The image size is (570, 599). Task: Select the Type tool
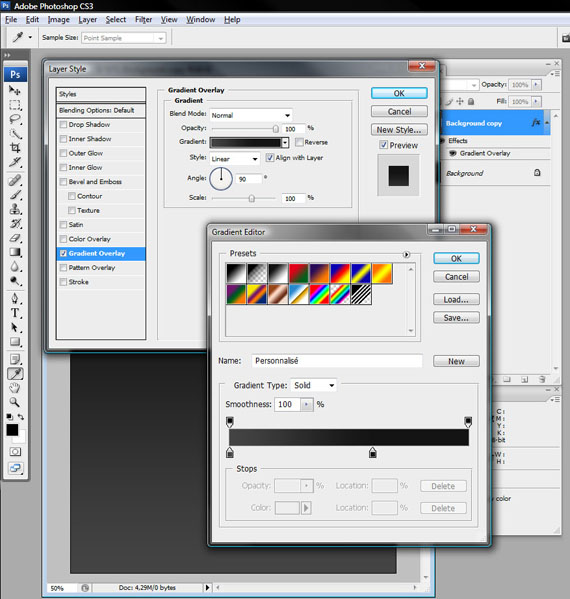(x=15, y=313)
